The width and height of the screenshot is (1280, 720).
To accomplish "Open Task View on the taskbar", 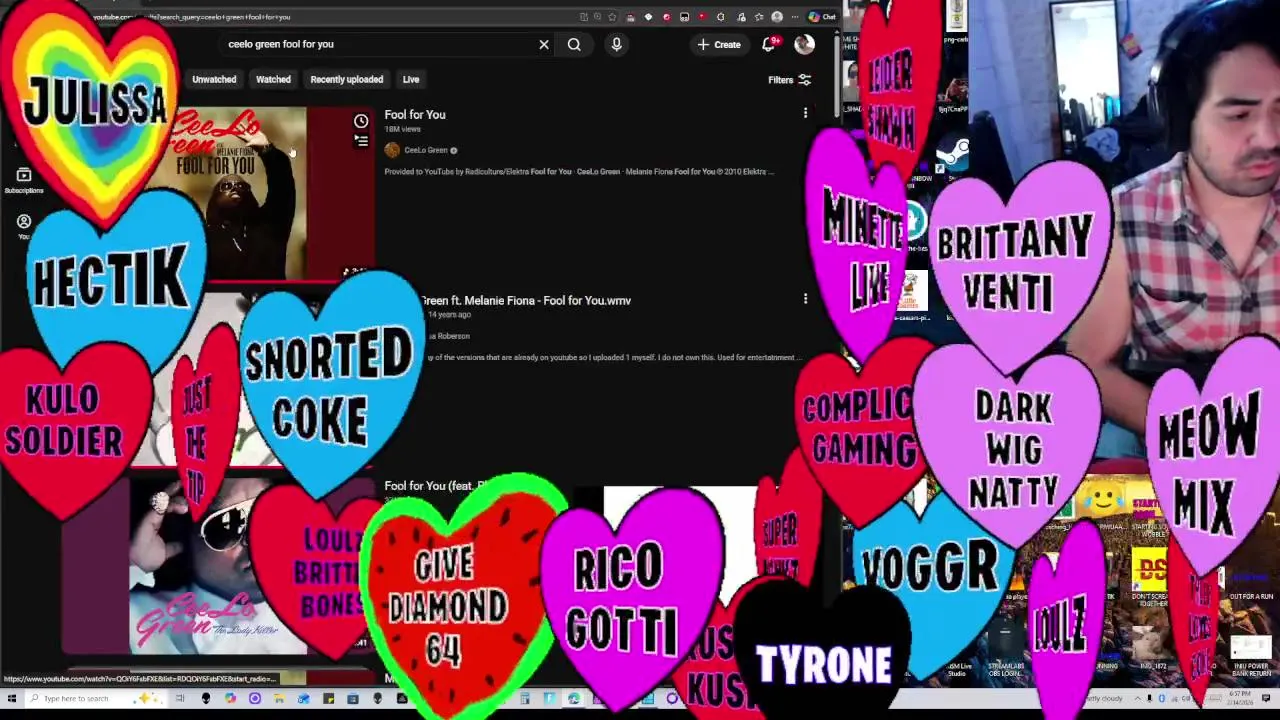I will (180, 698).
